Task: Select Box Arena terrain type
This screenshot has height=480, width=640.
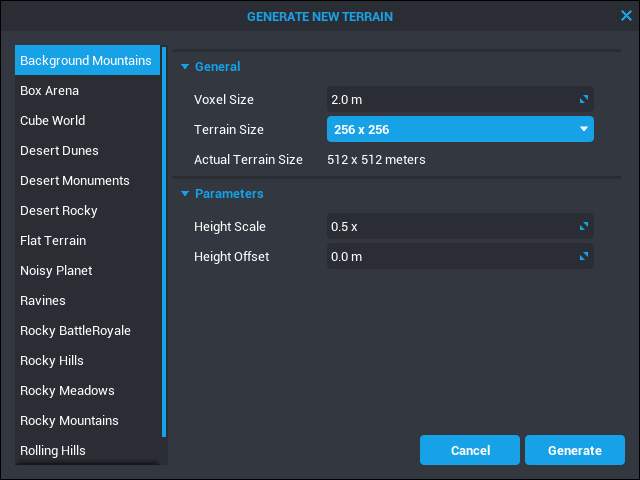Action: tap(50, 91)
